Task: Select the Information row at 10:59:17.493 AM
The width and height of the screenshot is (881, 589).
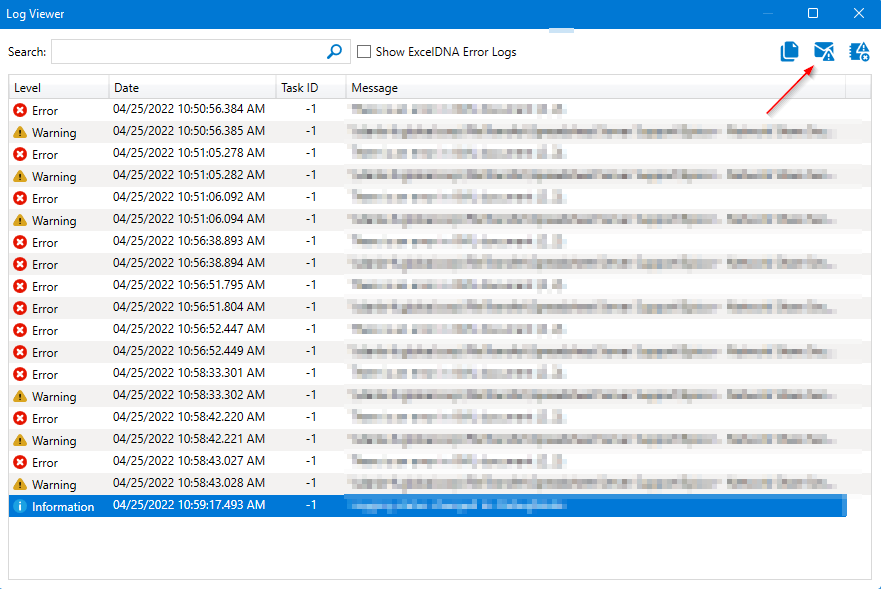Action: point(428,506)
